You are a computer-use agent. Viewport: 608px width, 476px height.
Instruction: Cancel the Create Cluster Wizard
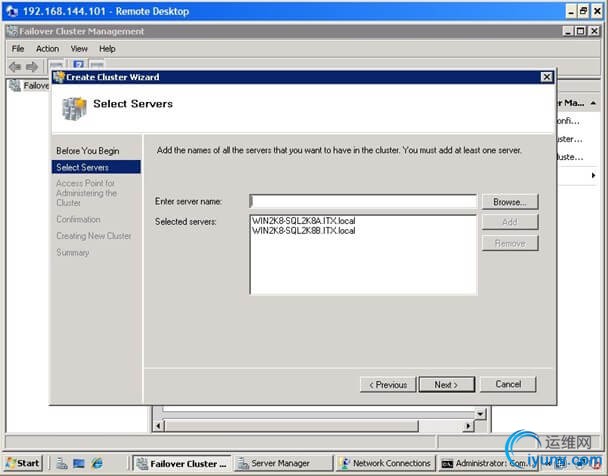tap(508, 384)
